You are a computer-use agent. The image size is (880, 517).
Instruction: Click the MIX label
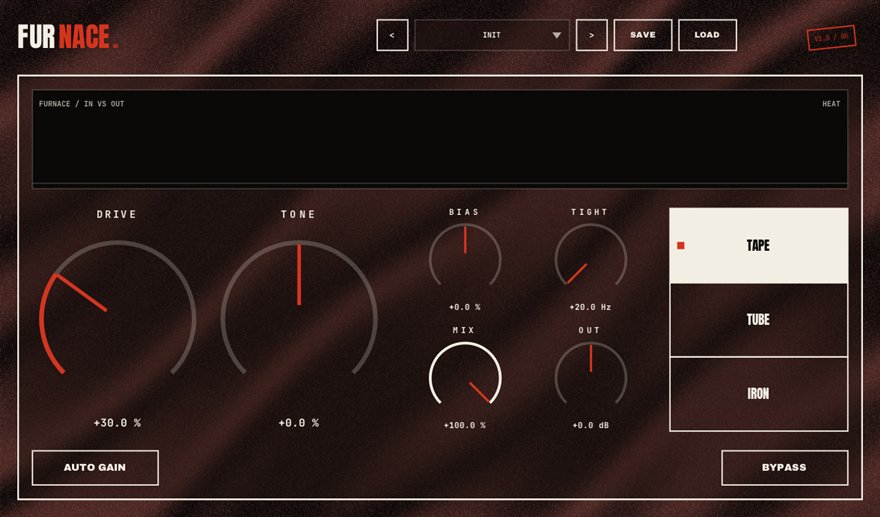464,331
